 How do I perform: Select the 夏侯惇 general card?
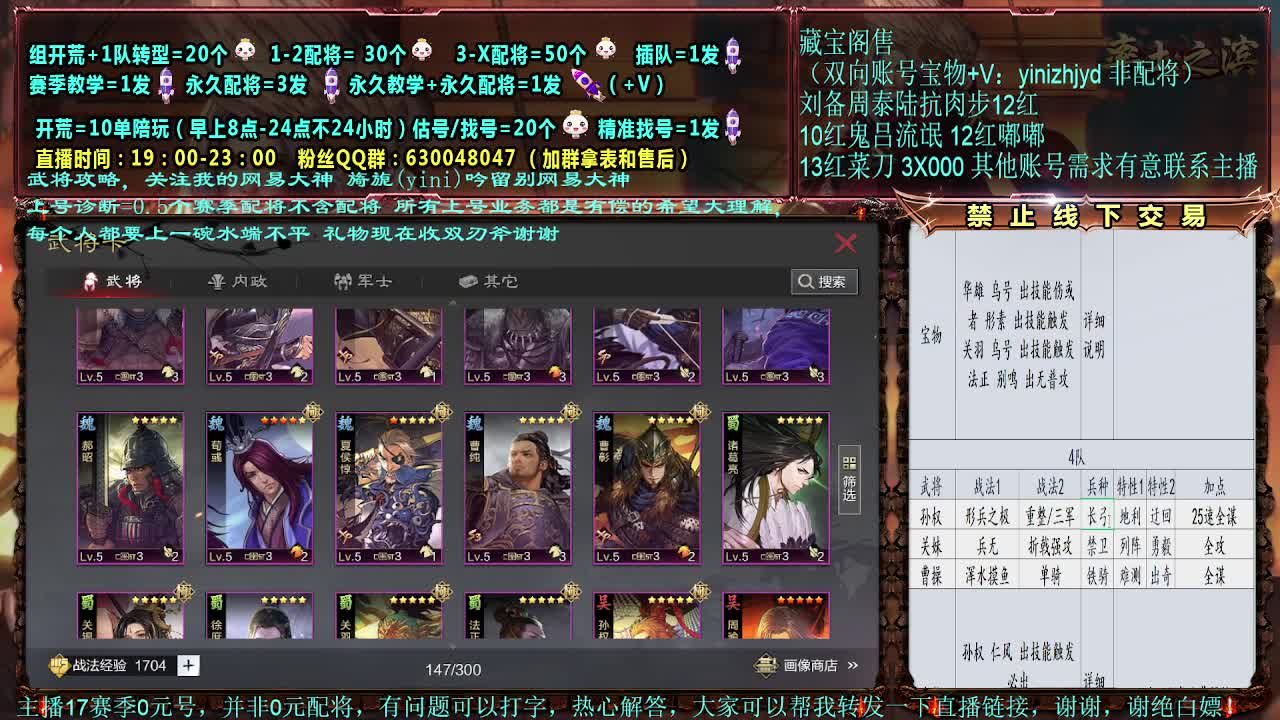(389, 489)
